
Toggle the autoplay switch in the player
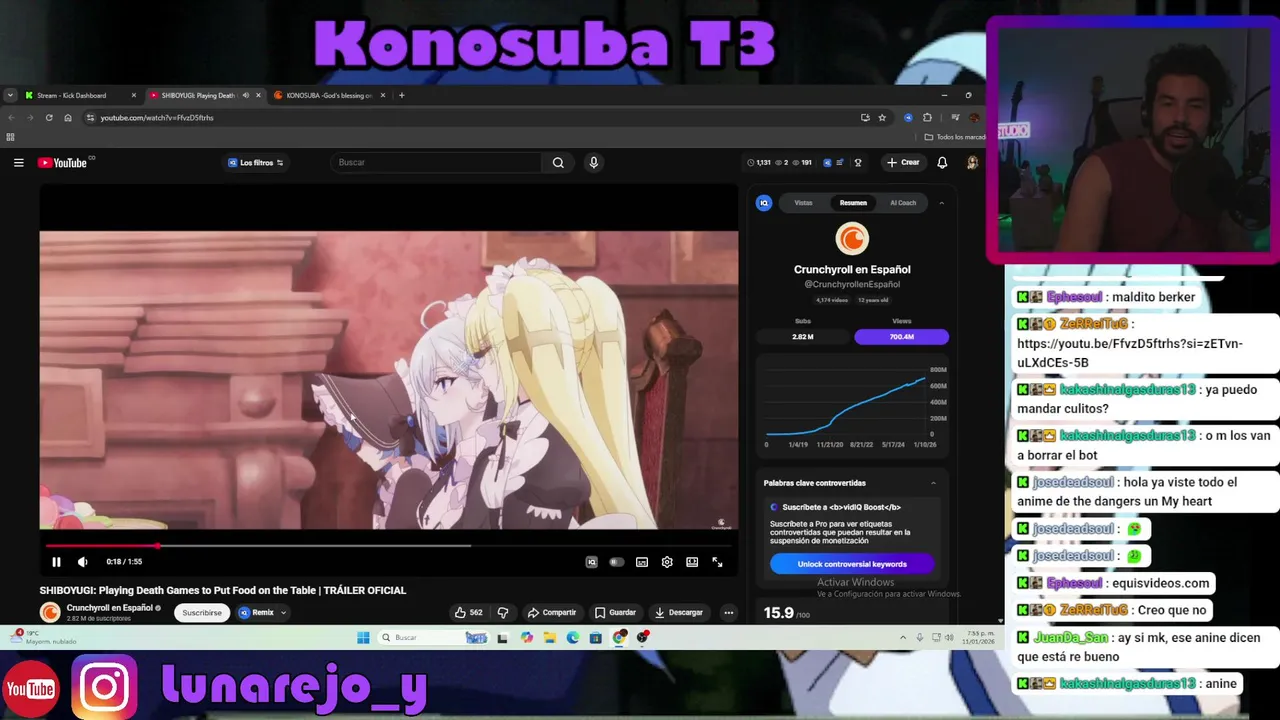tap(617, 562)
